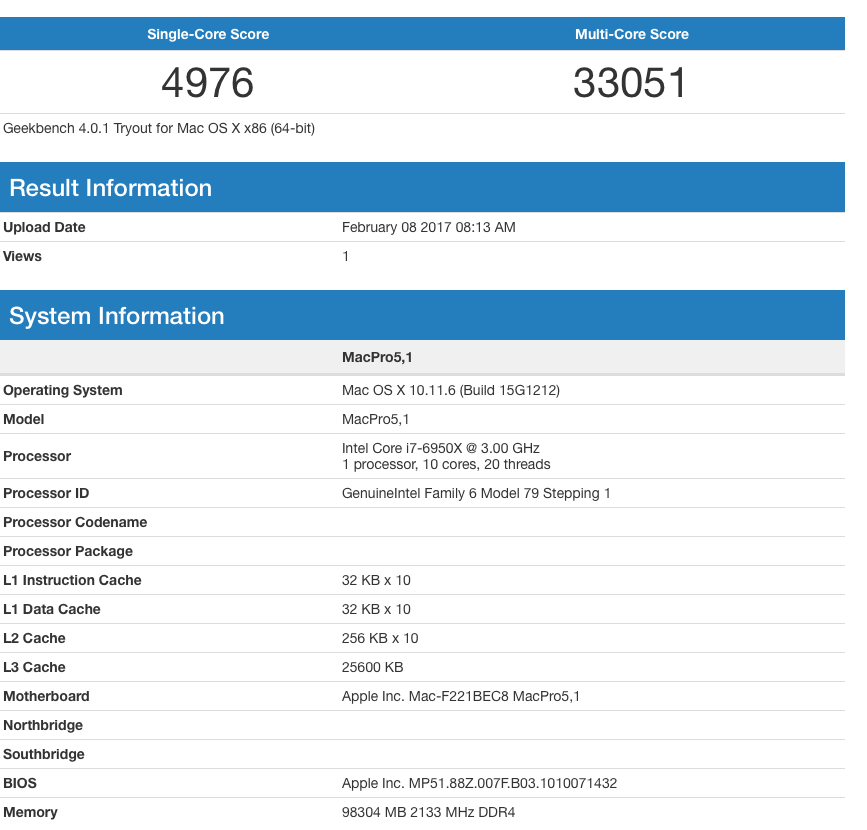Click the Southbridge label
This screenshot has width=867, height=830.
(44, 754)
